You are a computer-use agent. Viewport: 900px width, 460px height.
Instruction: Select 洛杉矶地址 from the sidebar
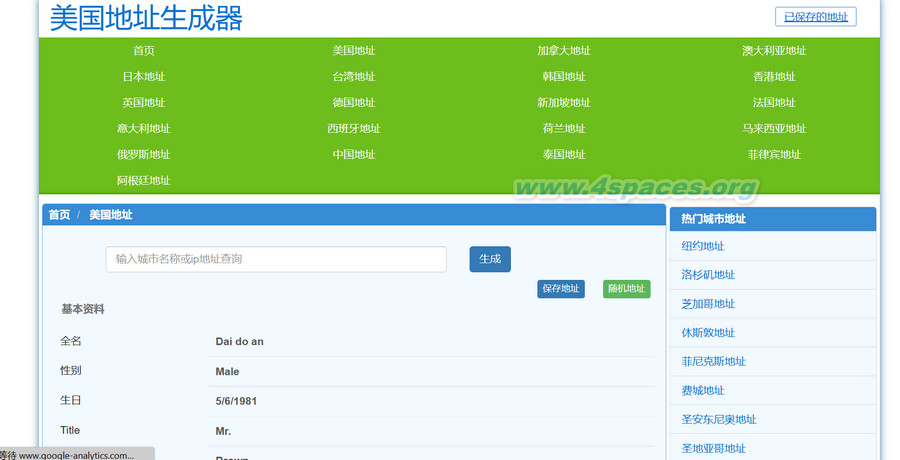pos(708,275)
